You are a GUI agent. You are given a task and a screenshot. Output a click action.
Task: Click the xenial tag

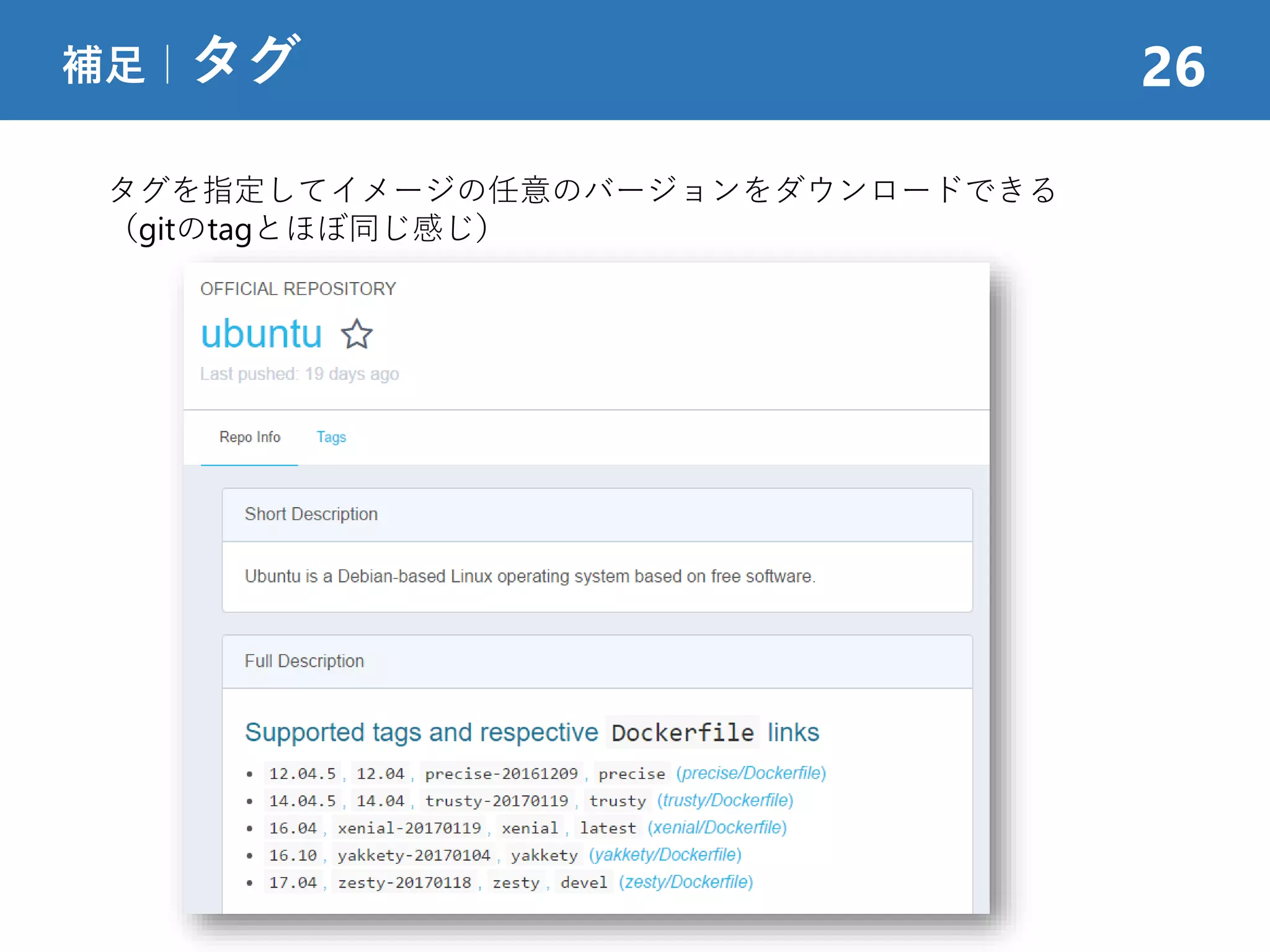(530, 828)
